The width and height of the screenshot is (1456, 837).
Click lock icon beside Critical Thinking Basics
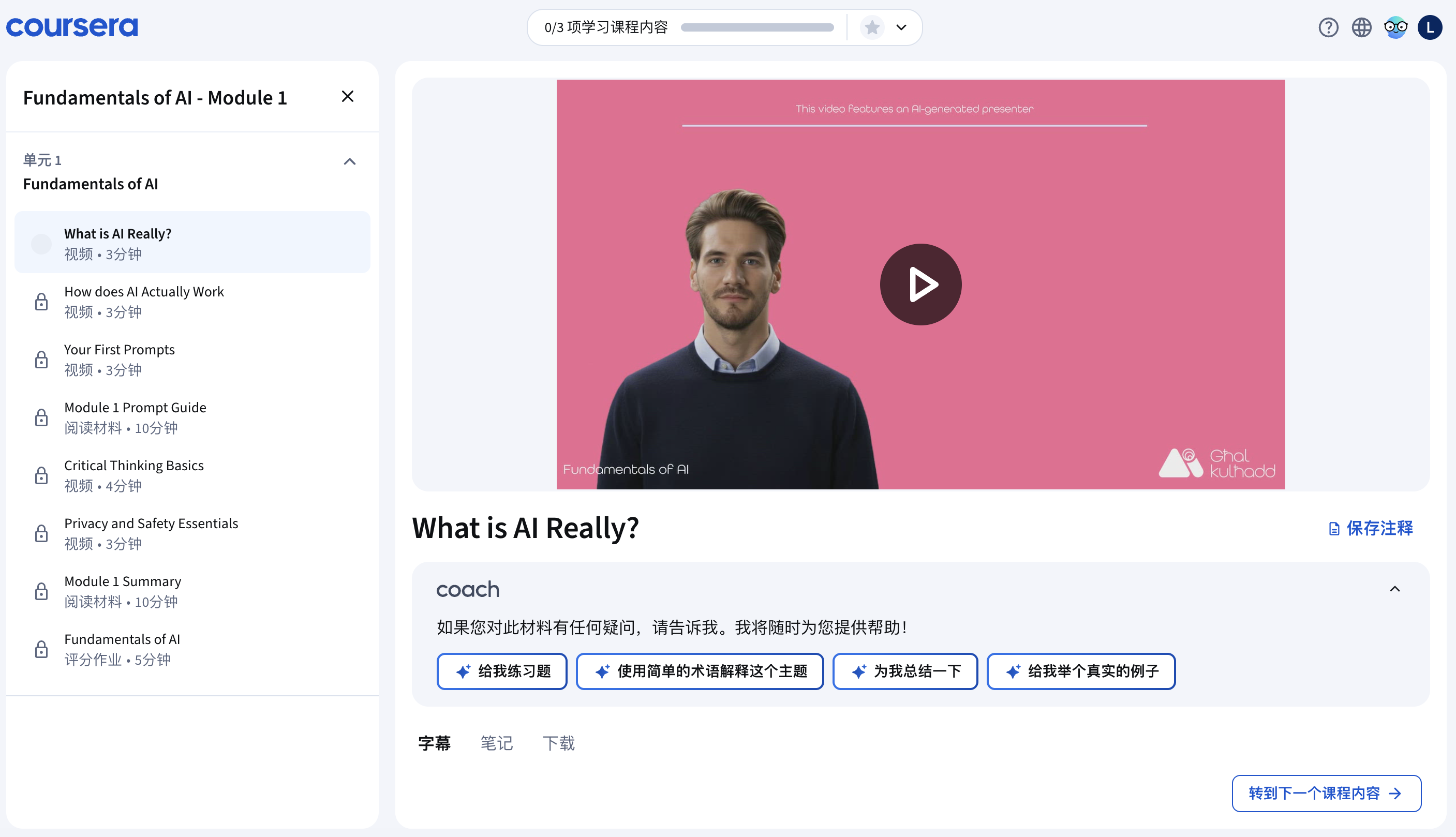pos(41,475)
